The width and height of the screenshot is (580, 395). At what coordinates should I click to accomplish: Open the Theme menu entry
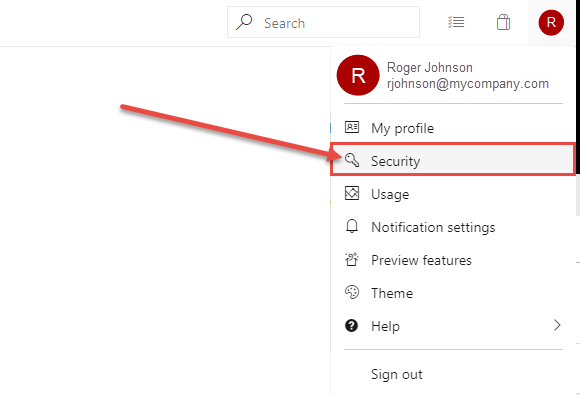pyautogui.click(x=452, y=293)
